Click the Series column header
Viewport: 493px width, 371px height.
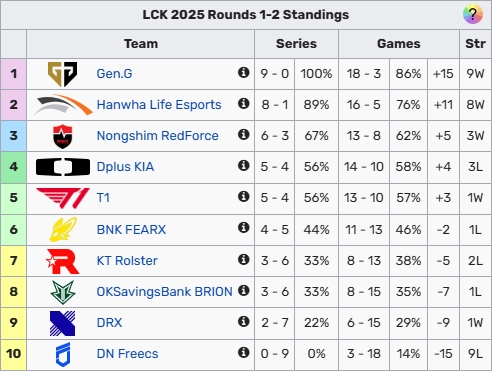[296, 44]
